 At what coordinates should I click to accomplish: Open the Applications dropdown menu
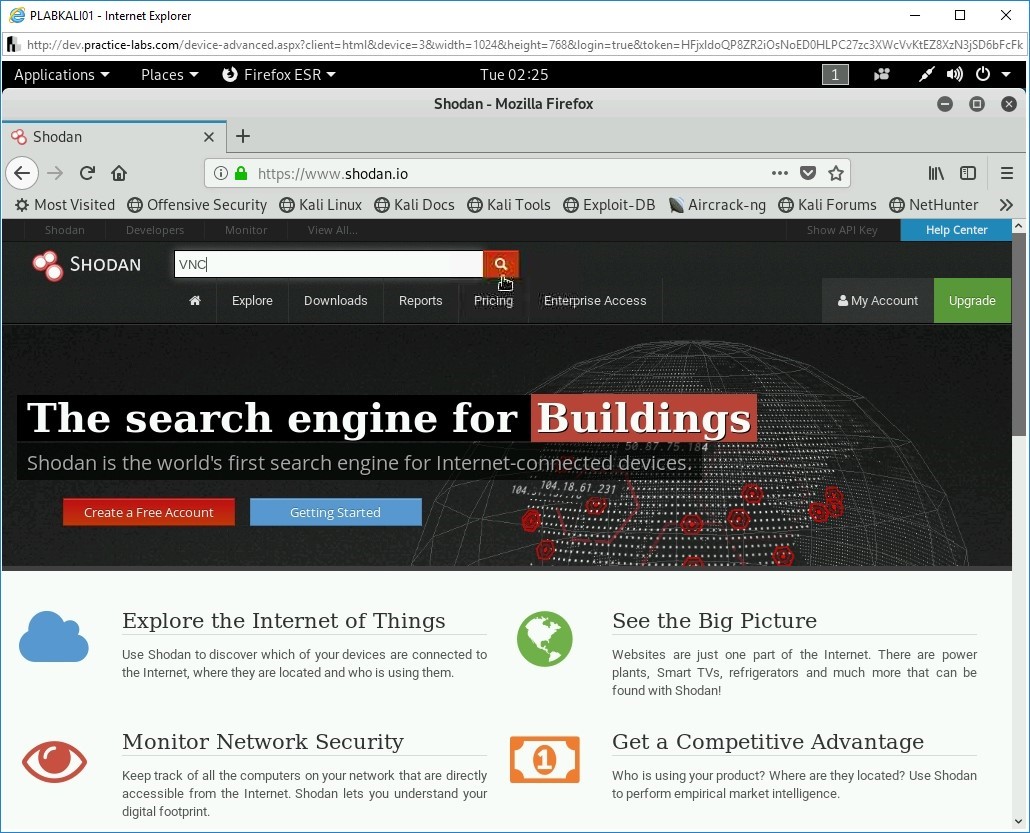coord(61,74)
